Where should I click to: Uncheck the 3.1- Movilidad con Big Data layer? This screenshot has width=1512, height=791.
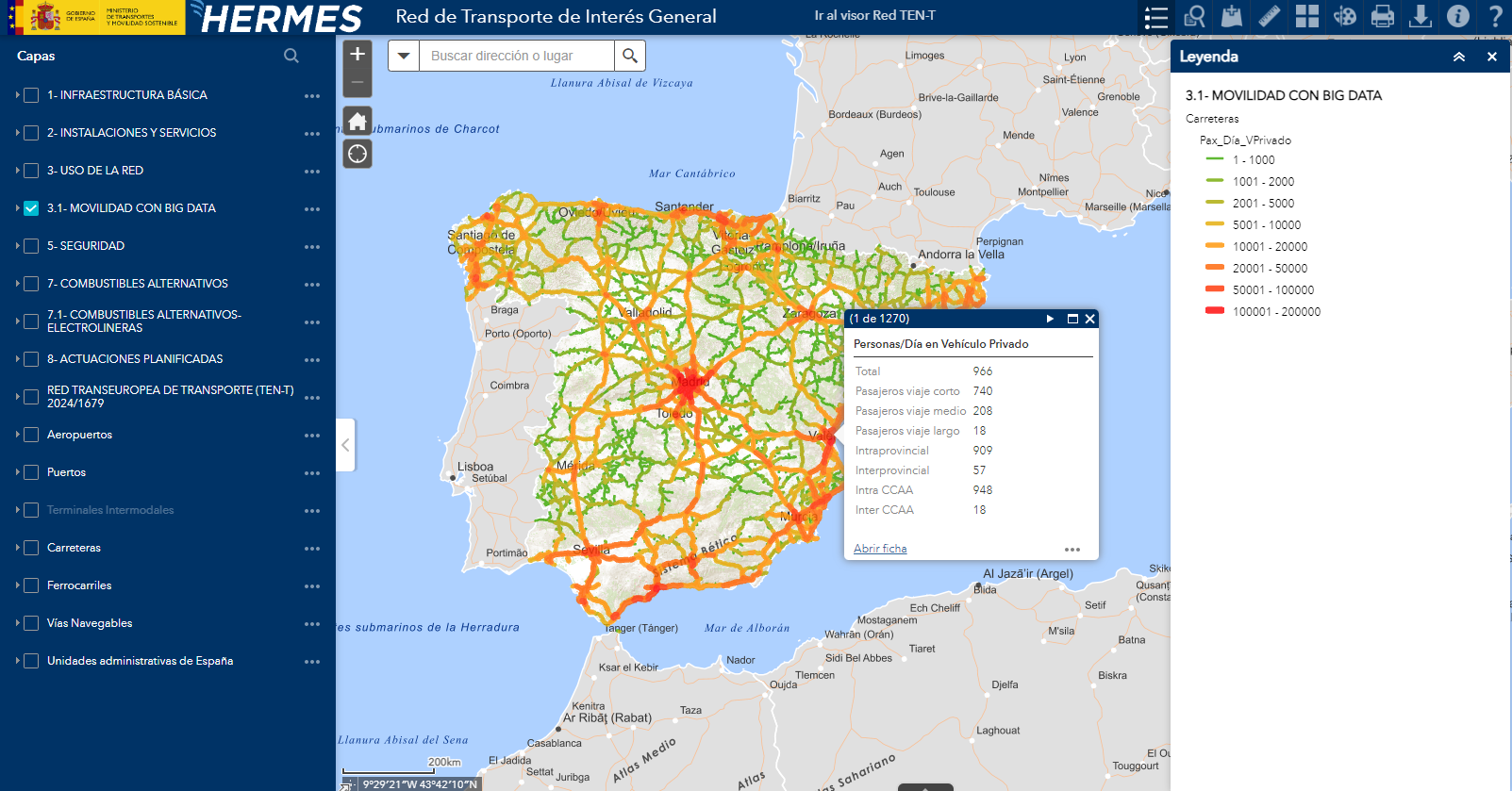[31, 208]
